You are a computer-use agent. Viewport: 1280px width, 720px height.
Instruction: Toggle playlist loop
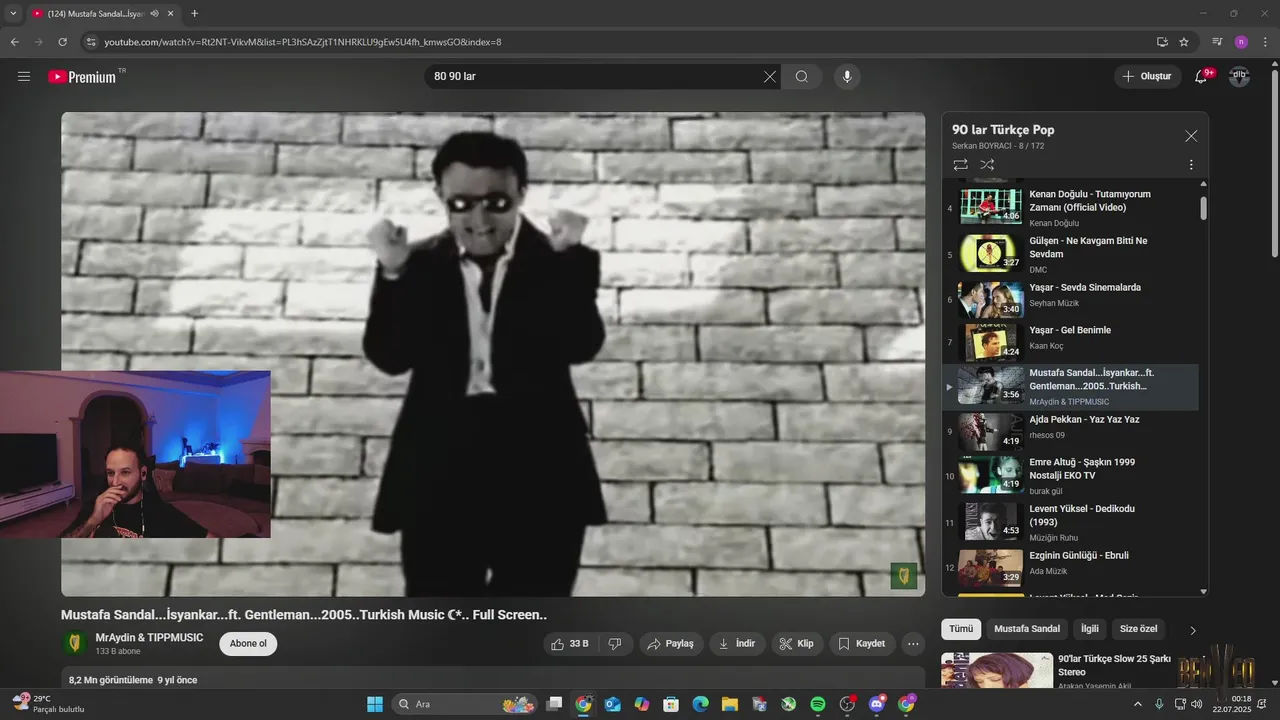960,164
